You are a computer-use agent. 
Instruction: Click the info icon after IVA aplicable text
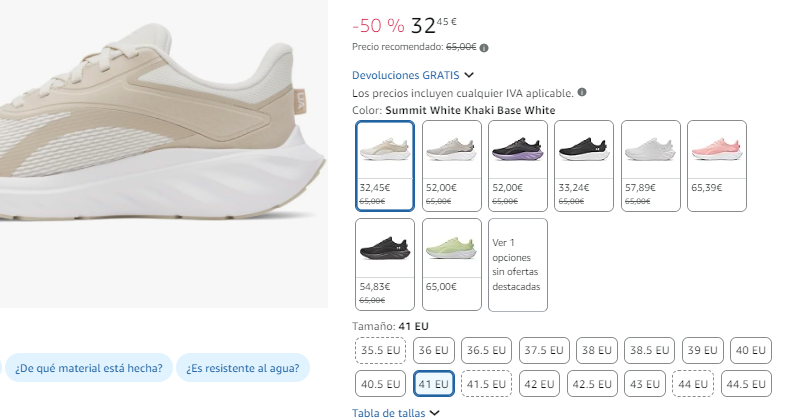coord(582,92)
